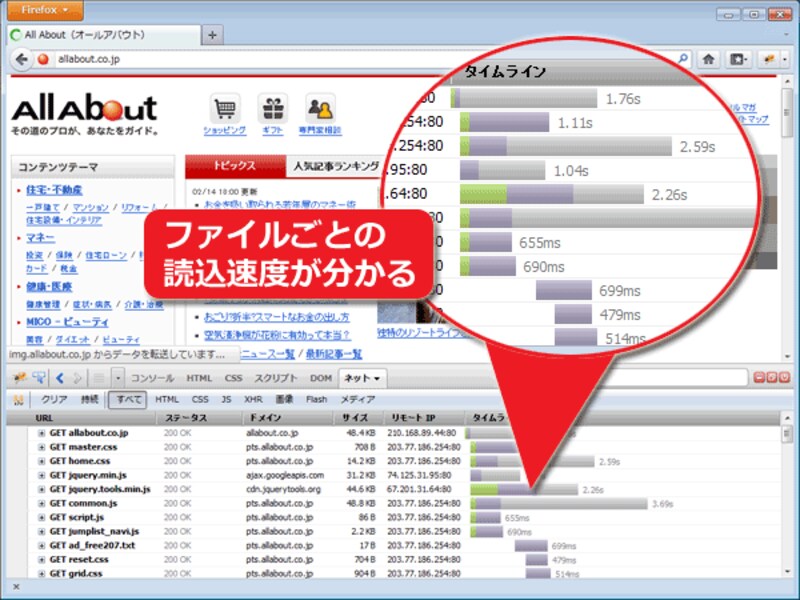
Task: Filter requests by HTML type
Action: 167,399
